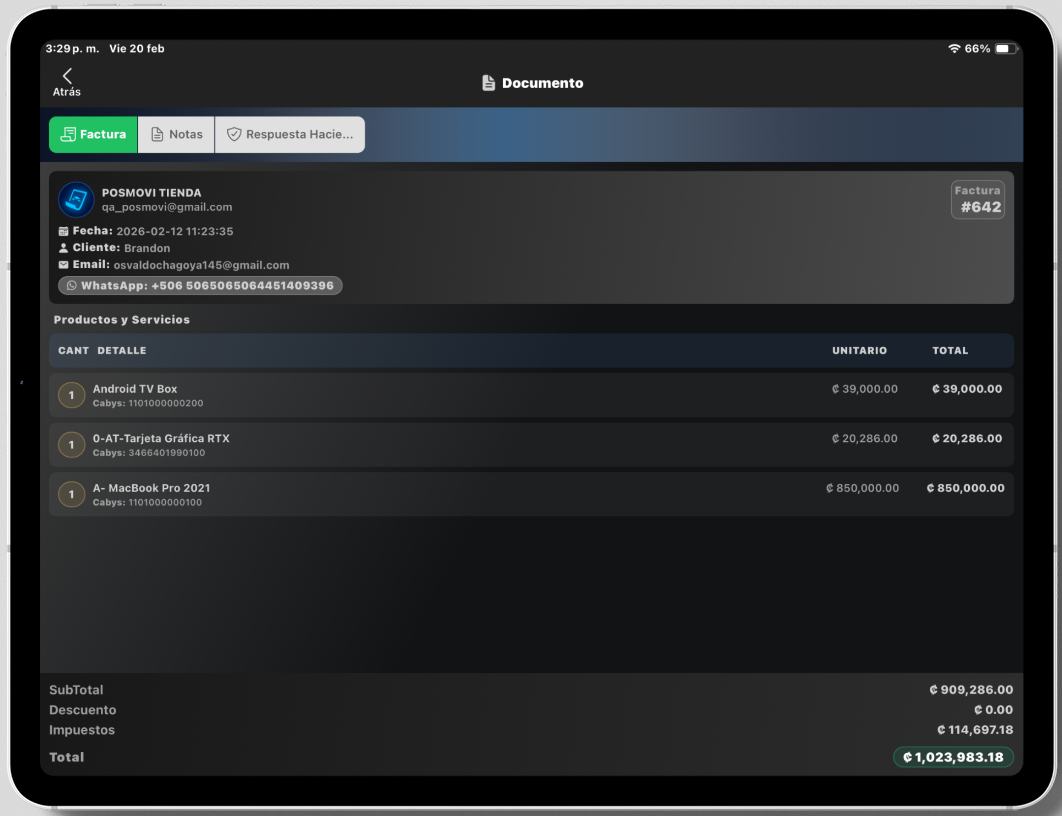1062x816 pixels.
Task: Tap the WhatsApp phone number button
Action: click(x=200, y=286)
